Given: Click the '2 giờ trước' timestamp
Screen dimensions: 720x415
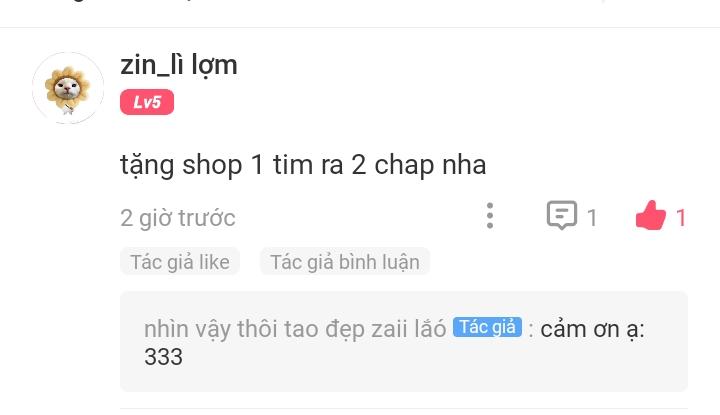Looking at the screenshot, I should pyautogui.click(x=178, y=218).
